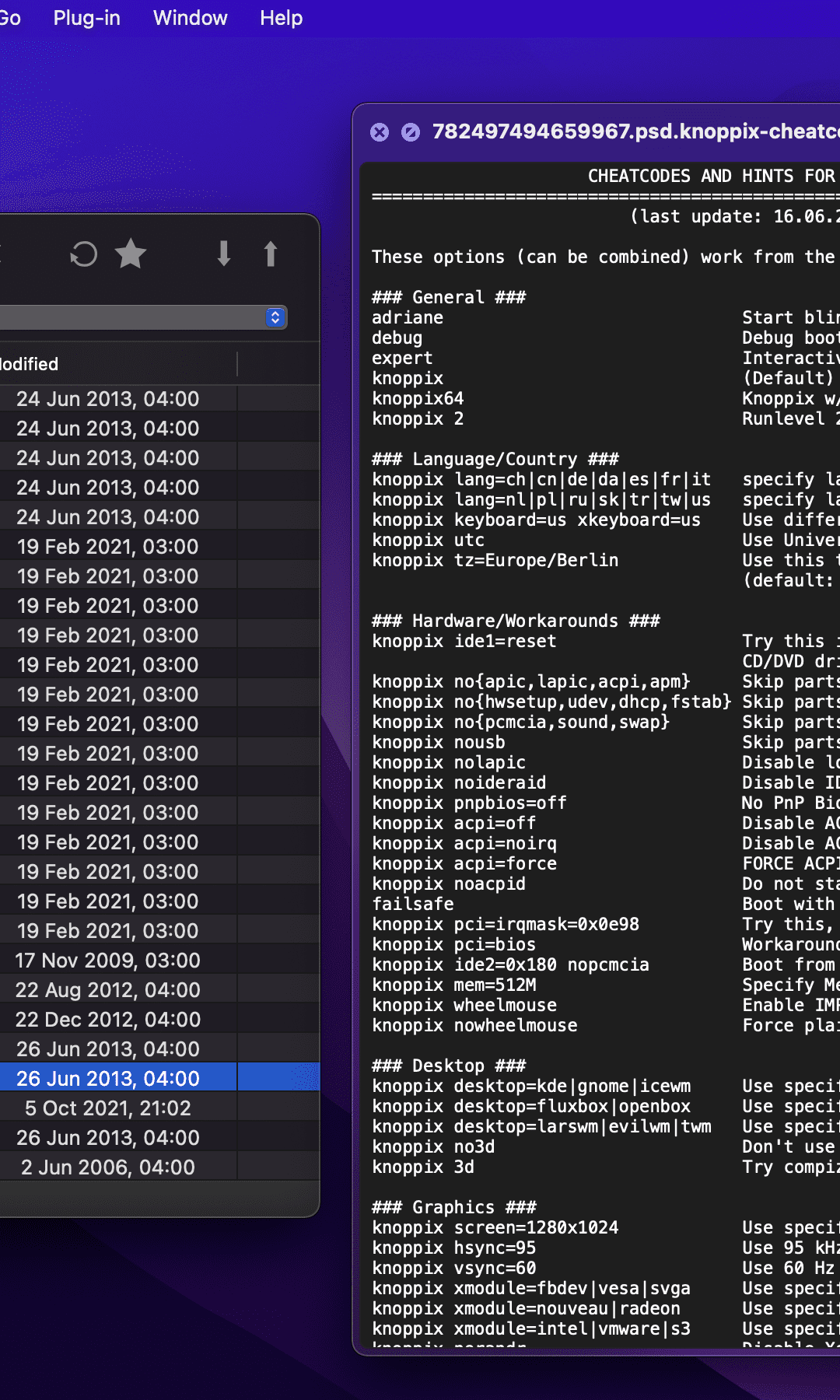Click 'knoppix acpi=noirq' line
Screen dimensions: 840x1400
(x=464, y=843)
